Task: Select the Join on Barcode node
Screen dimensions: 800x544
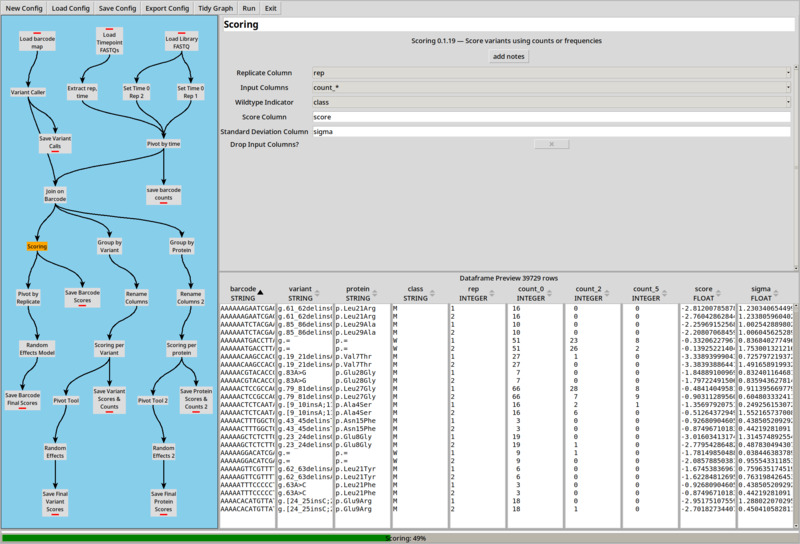Action: pyautogui.click(x=55, y=195)
